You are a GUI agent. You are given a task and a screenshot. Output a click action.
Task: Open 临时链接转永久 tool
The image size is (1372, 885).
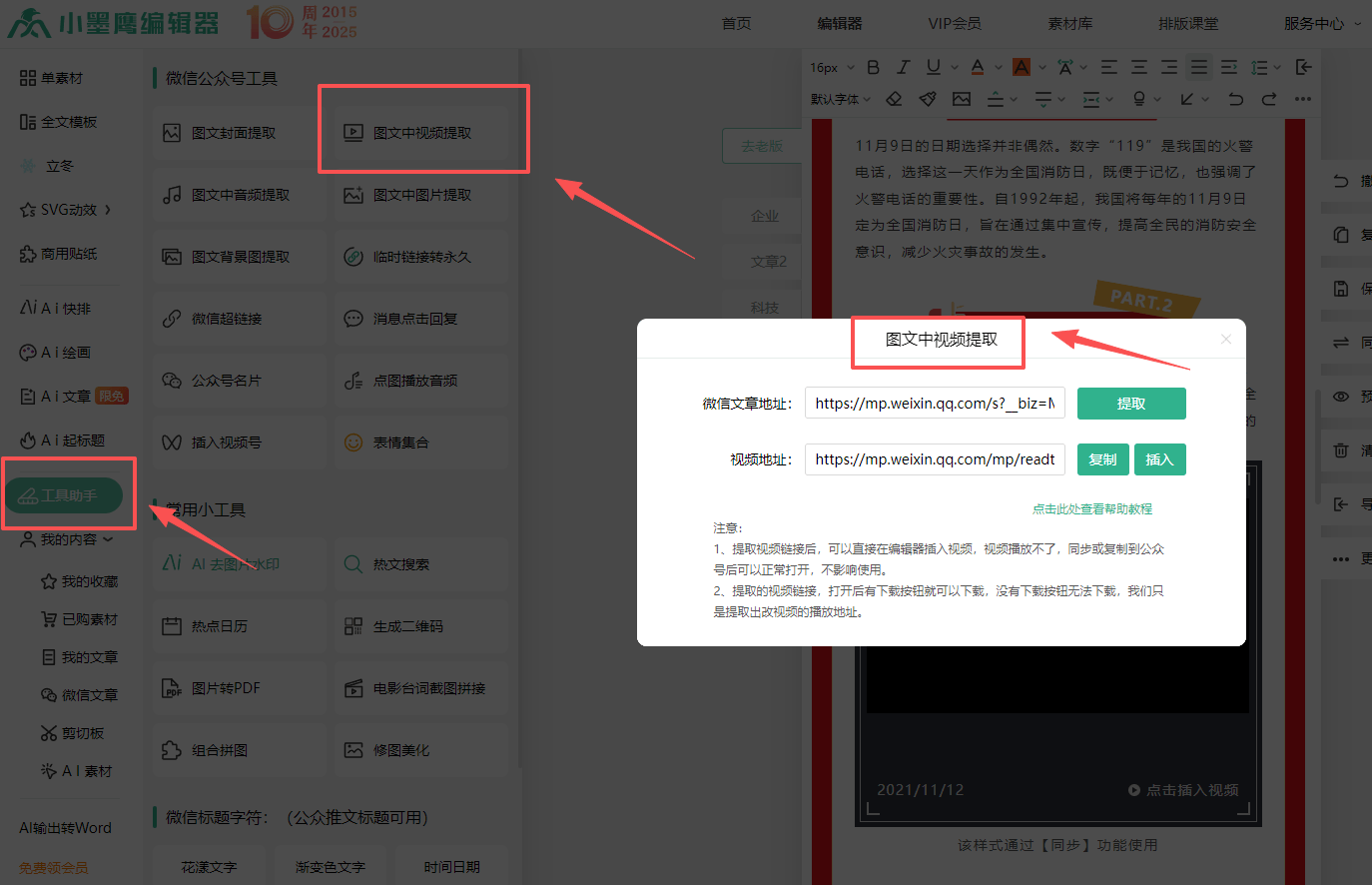coord(420,257)
